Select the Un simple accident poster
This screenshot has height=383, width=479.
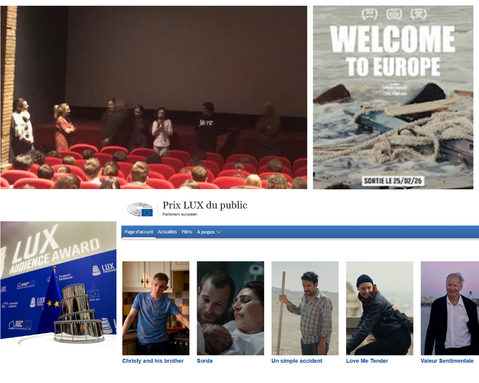pos(305,308)
